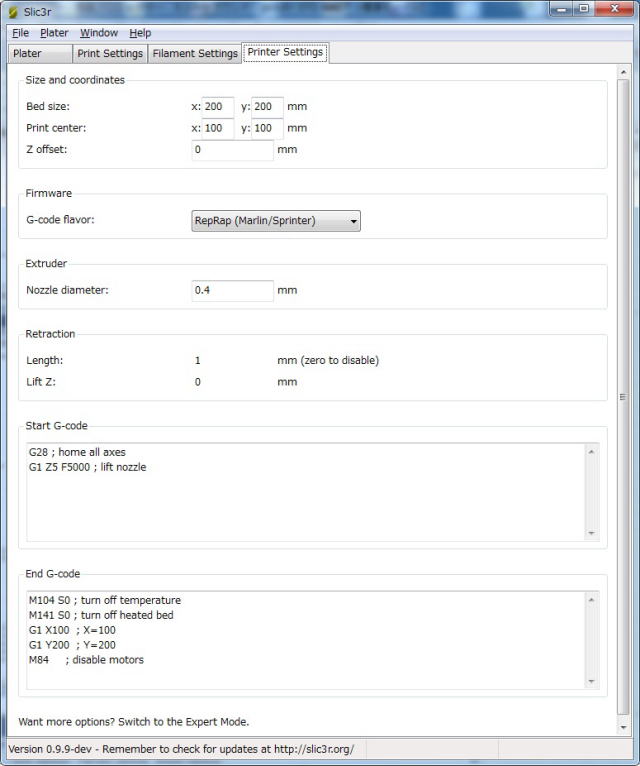
Task: Click the 'M84 ; disable motors' line
Action: point(86,660)
